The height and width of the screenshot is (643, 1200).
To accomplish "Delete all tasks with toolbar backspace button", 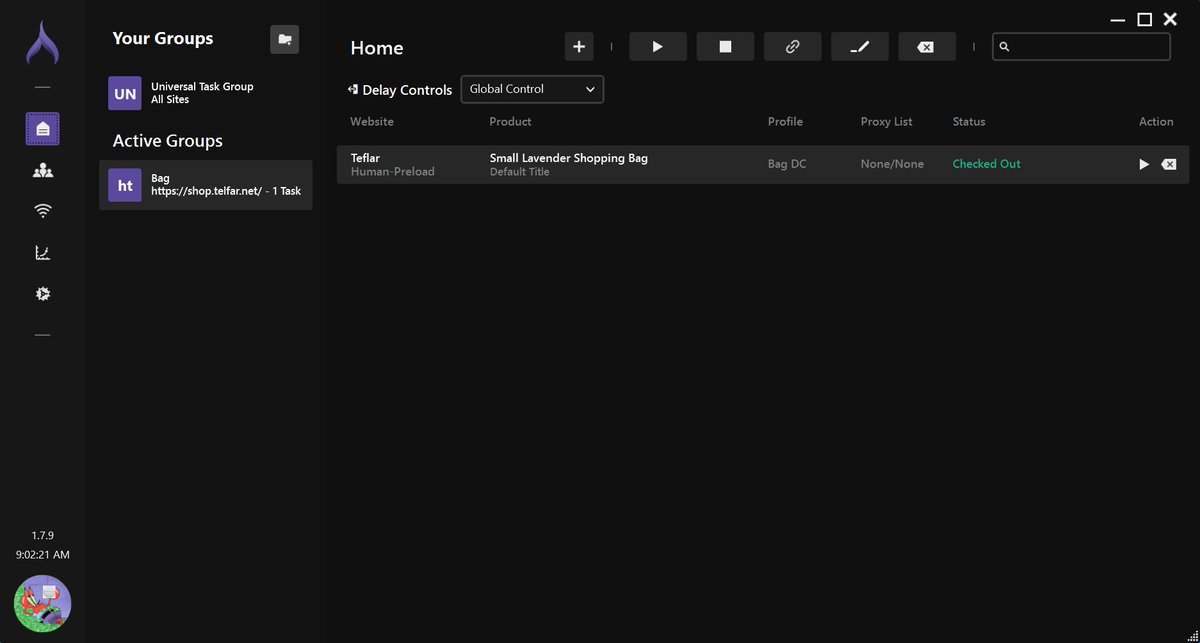I will click(x=927, y=47).
